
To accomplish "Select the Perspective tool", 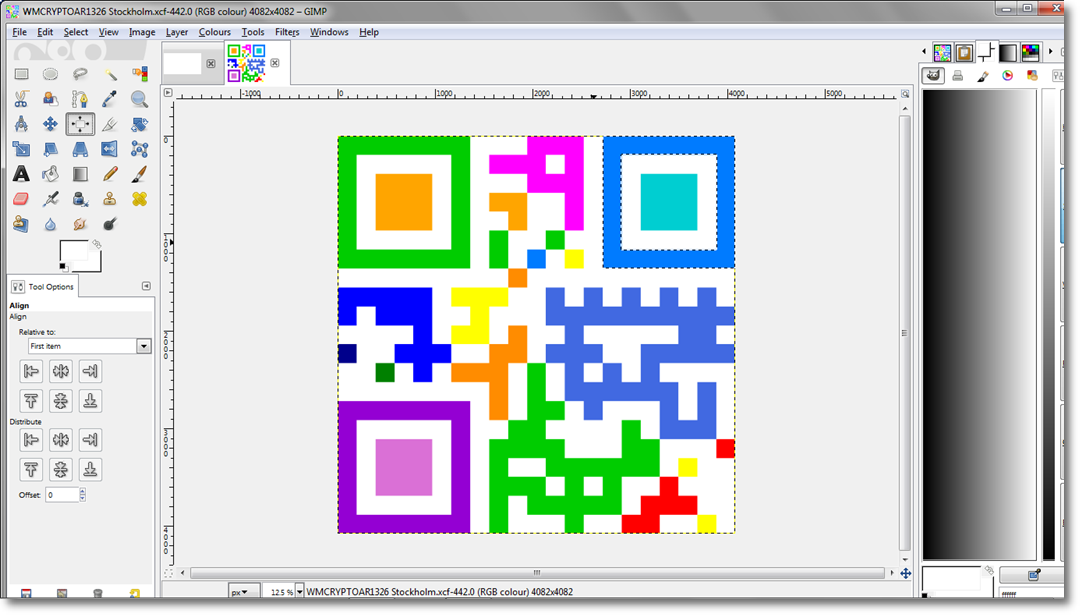I will [x=80, y=149].
